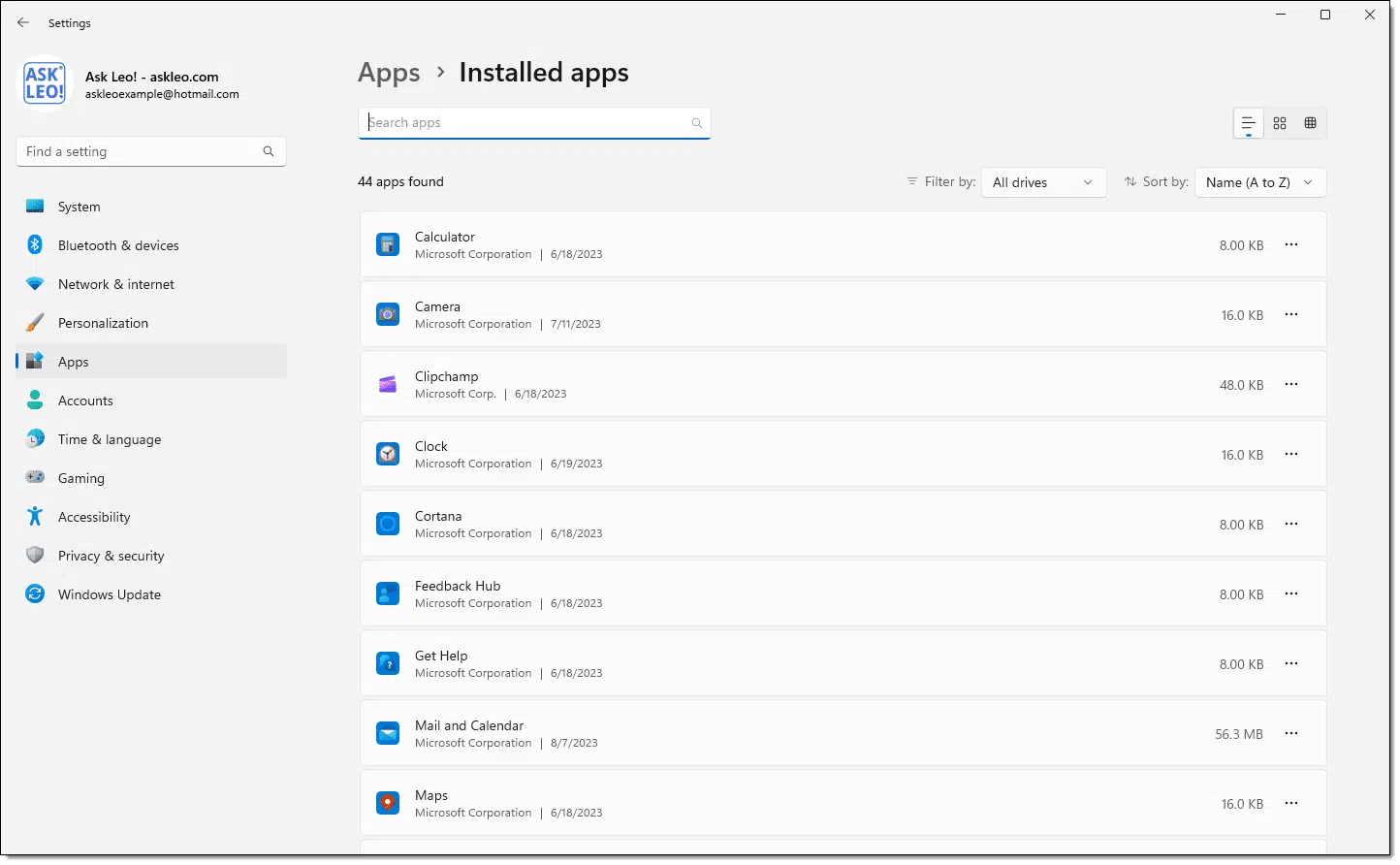Open more options for Maps
The image size is (1400, 865).
(x=1291, y=803)
